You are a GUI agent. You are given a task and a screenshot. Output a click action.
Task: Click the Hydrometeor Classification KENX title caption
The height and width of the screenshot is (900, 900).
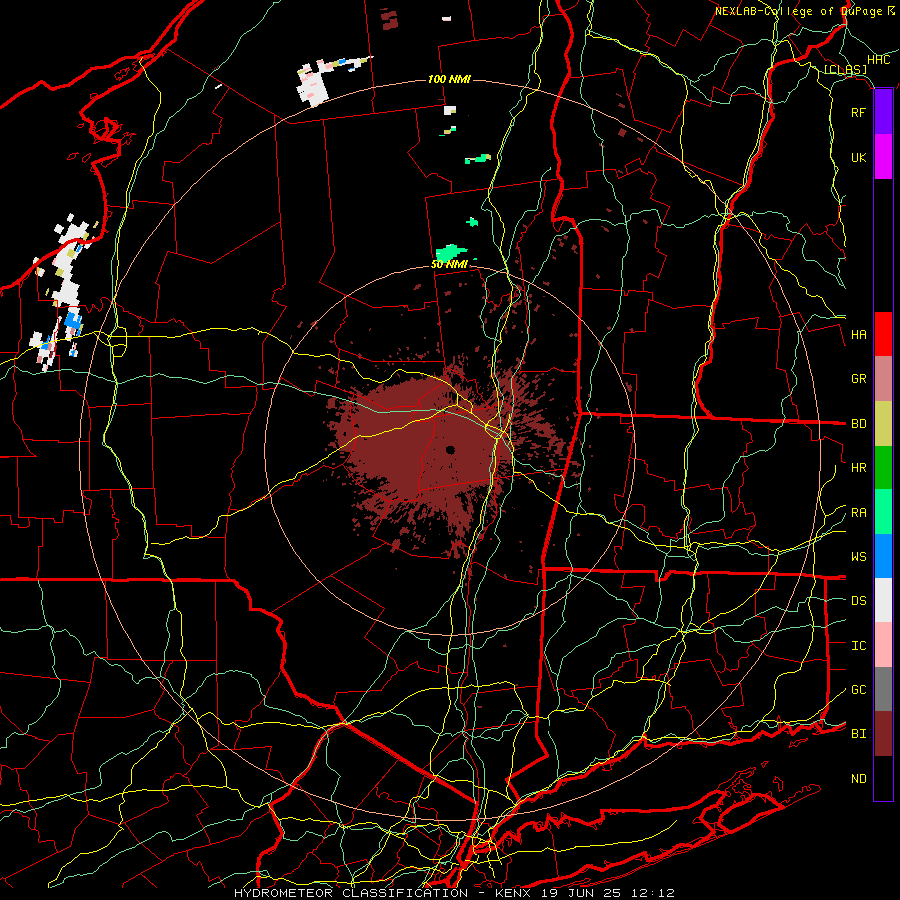pos(455,893)
